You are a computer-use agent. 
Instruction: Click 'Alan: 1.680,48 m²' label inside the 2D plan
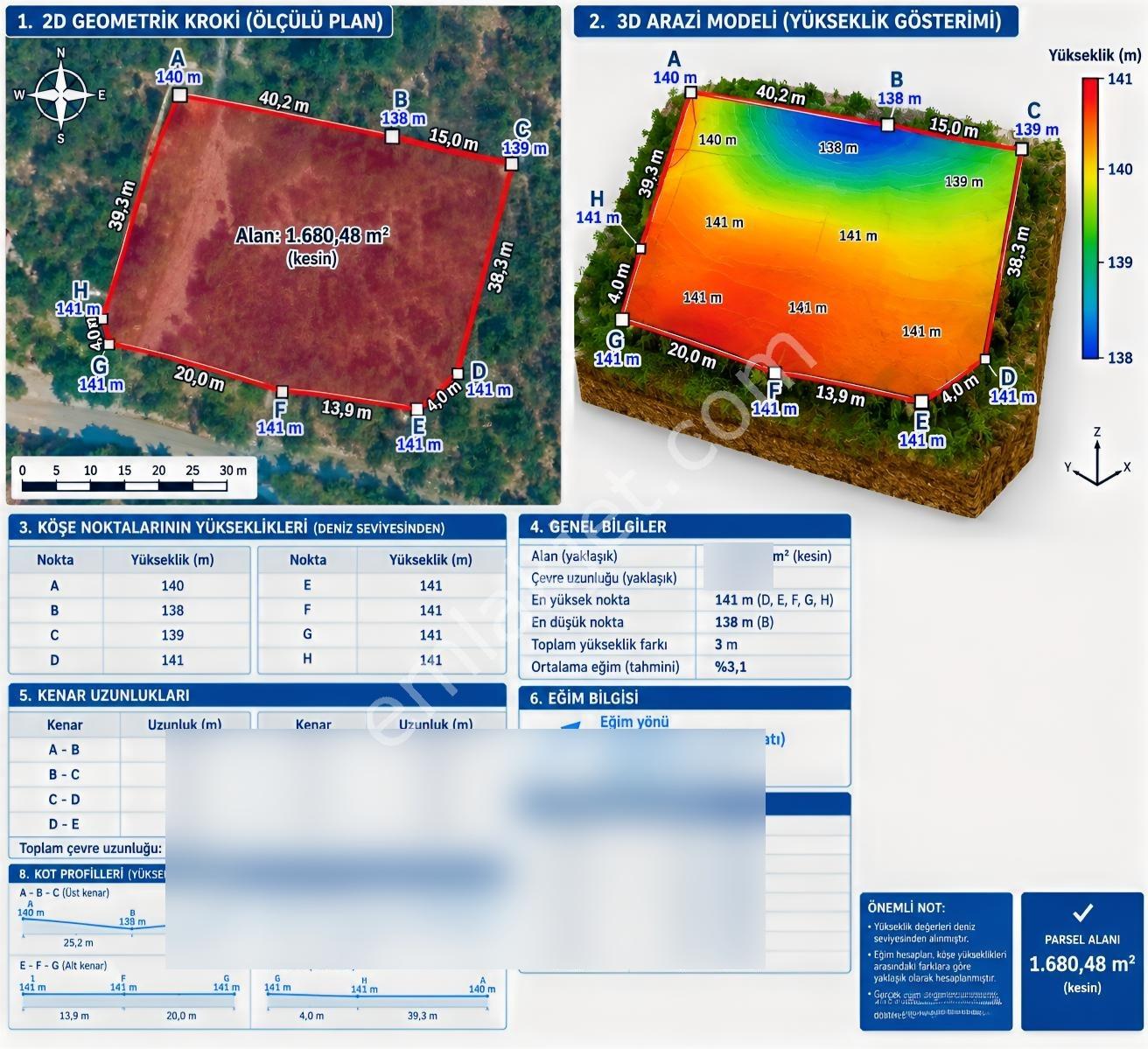[x=311, y=235]
